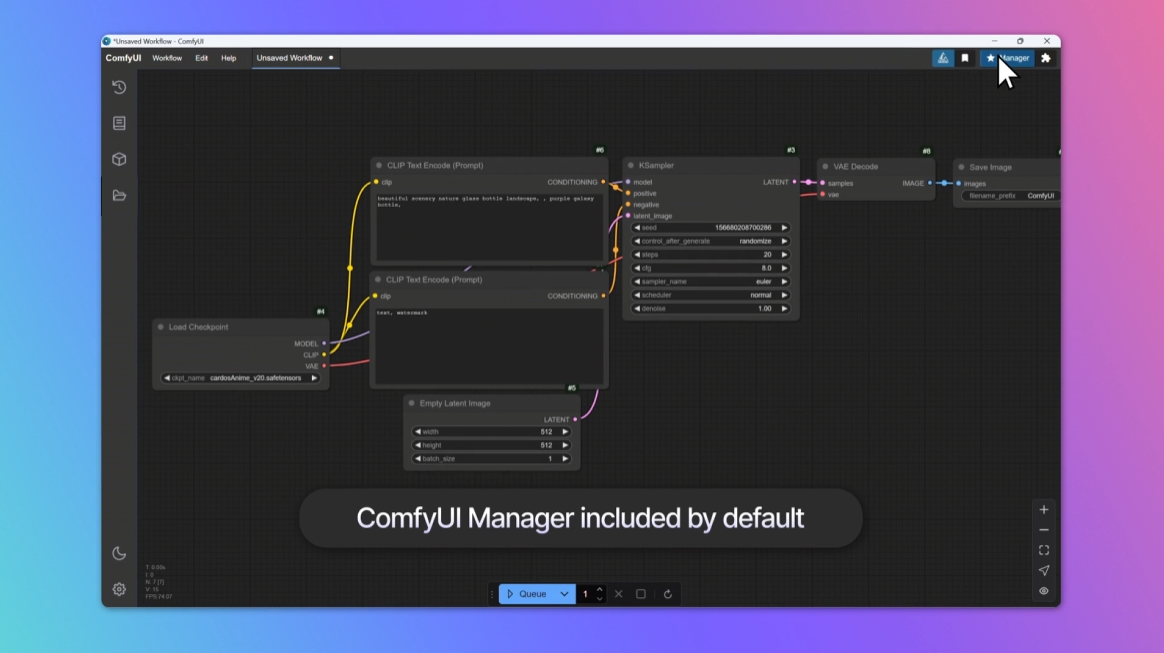Image resolution: width=1164 pixels, height=653 pixels.
Task: Collapse the Empty Latent Image node dot
Action: pos(411,404)
